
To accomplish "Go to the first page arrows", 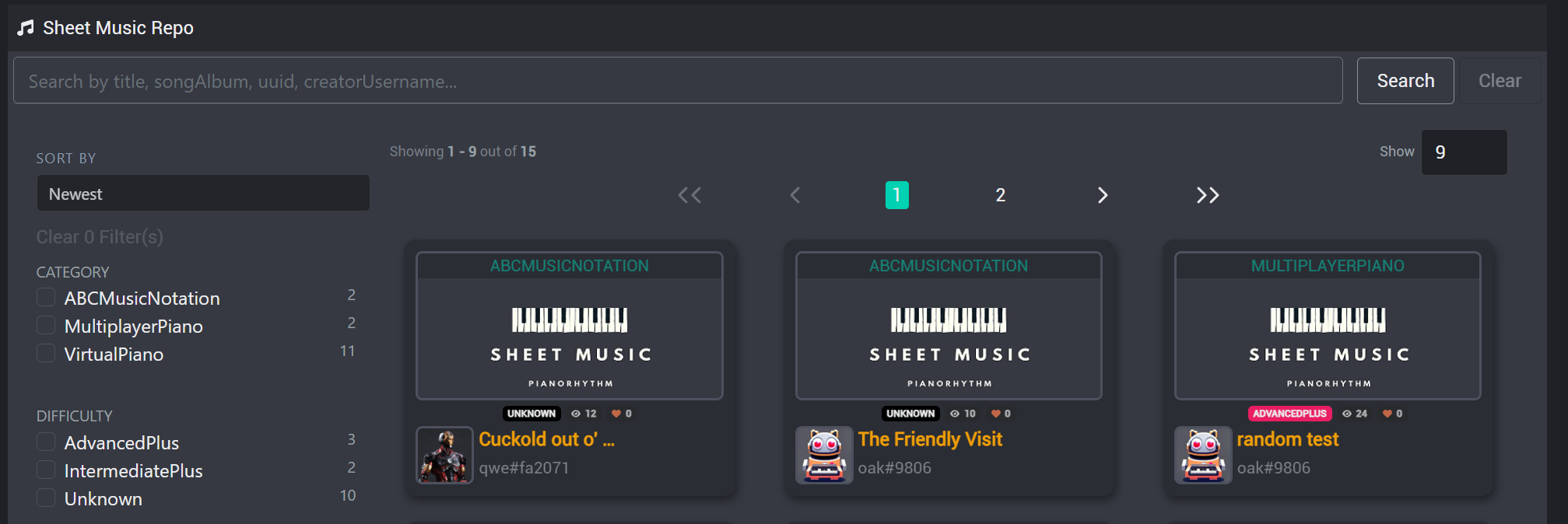I will coord(689,195).
